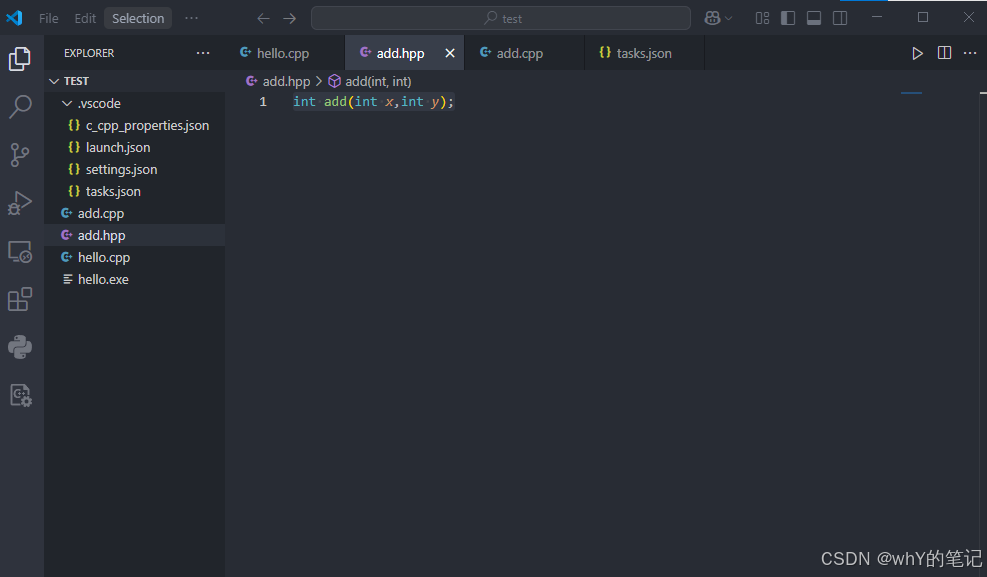Open the Edit menu
987x577 pixels.
tap(85, 18)
